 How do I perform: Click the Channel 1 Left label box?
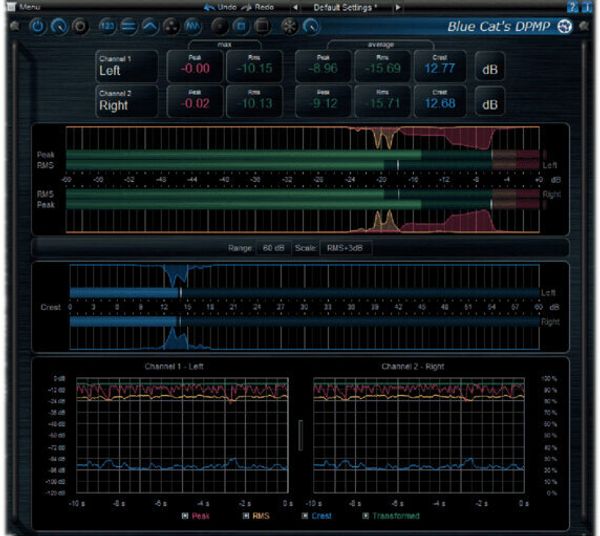coord(127,66)
